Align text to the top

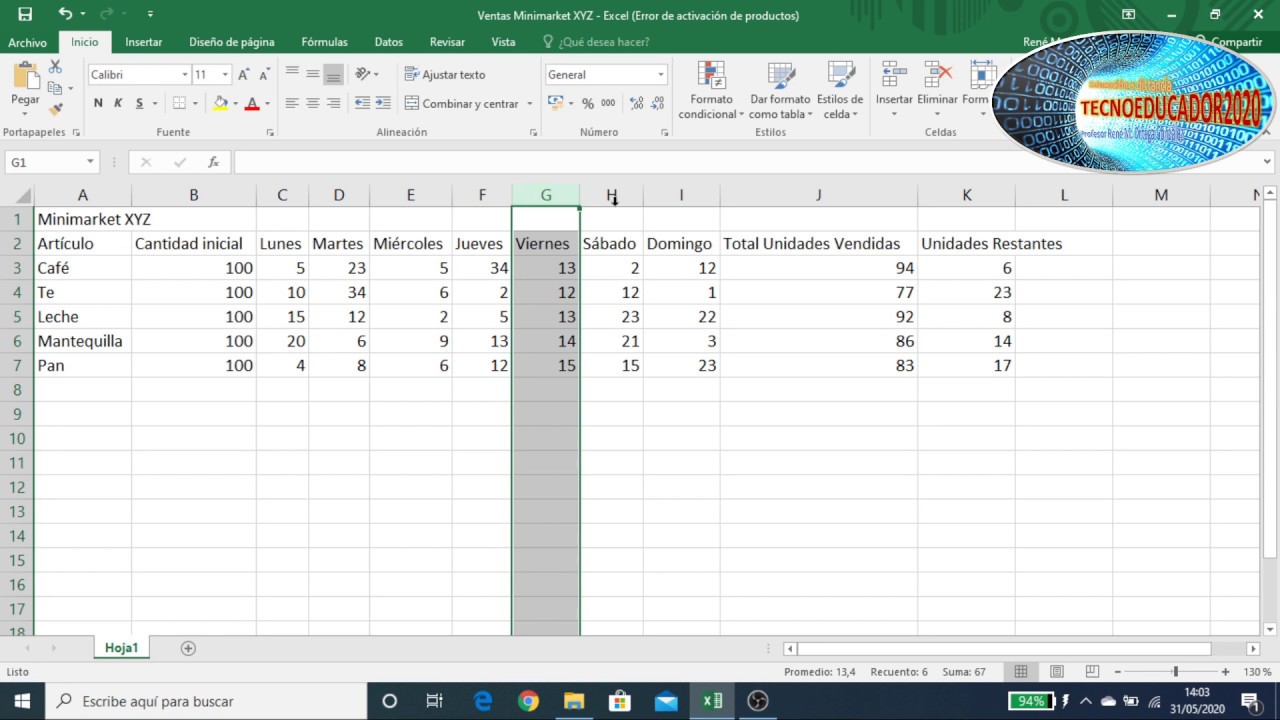pyautogui.click(x=292, y=74)
